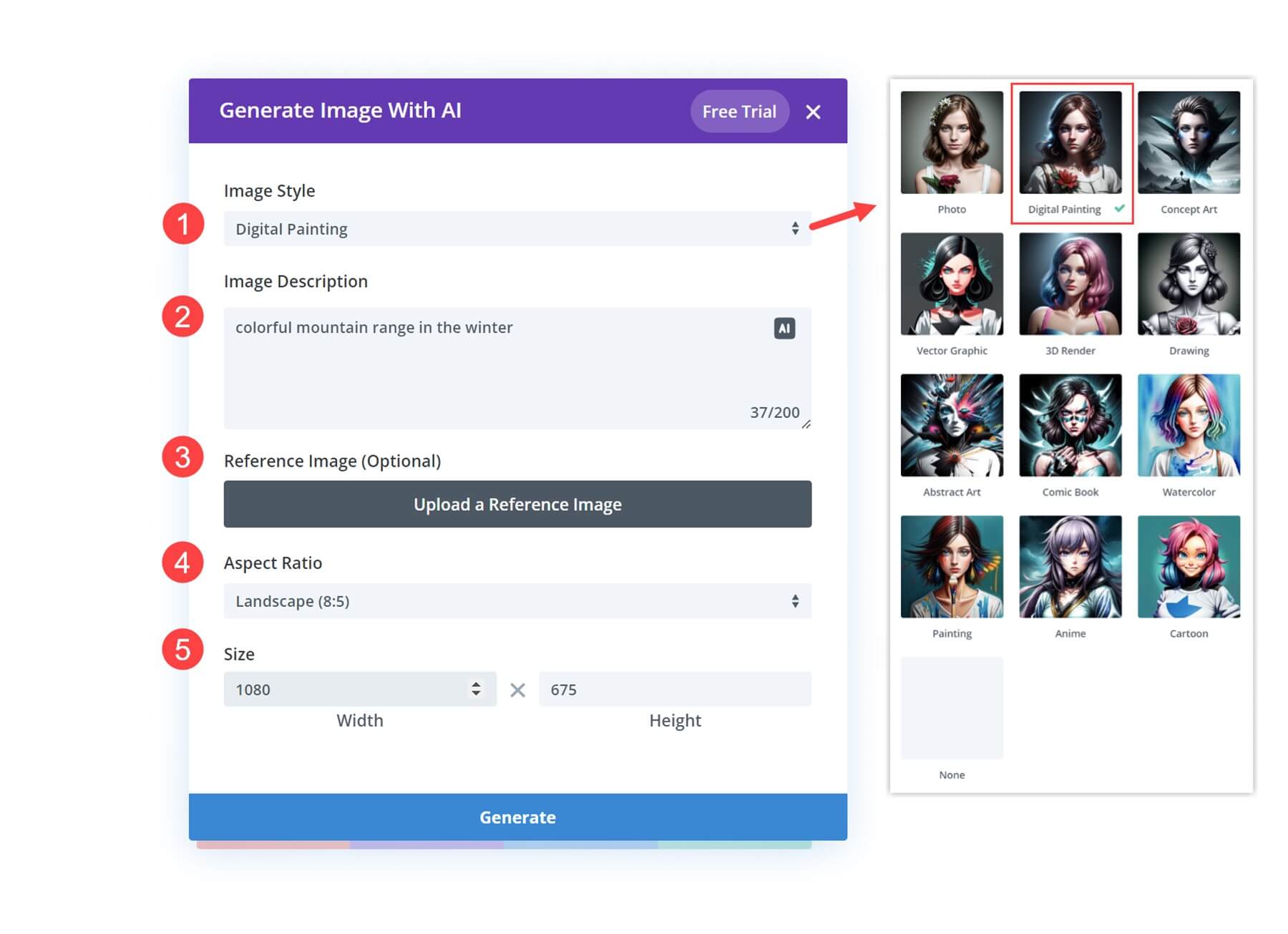Viewport: 1288px width, 934px height.
Task: Choose the Watercolor style option
Action: click(1189, 425)
